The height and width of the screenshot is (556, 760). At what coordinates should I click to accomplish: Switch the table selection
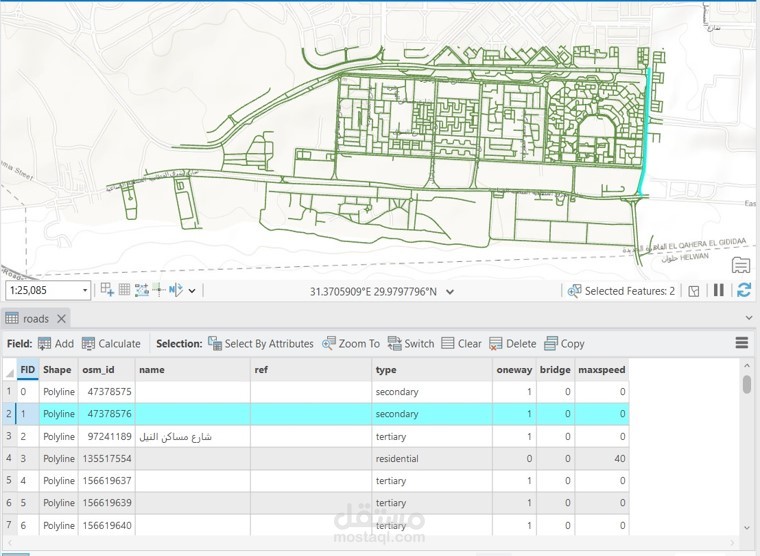(x=410, y=343)
